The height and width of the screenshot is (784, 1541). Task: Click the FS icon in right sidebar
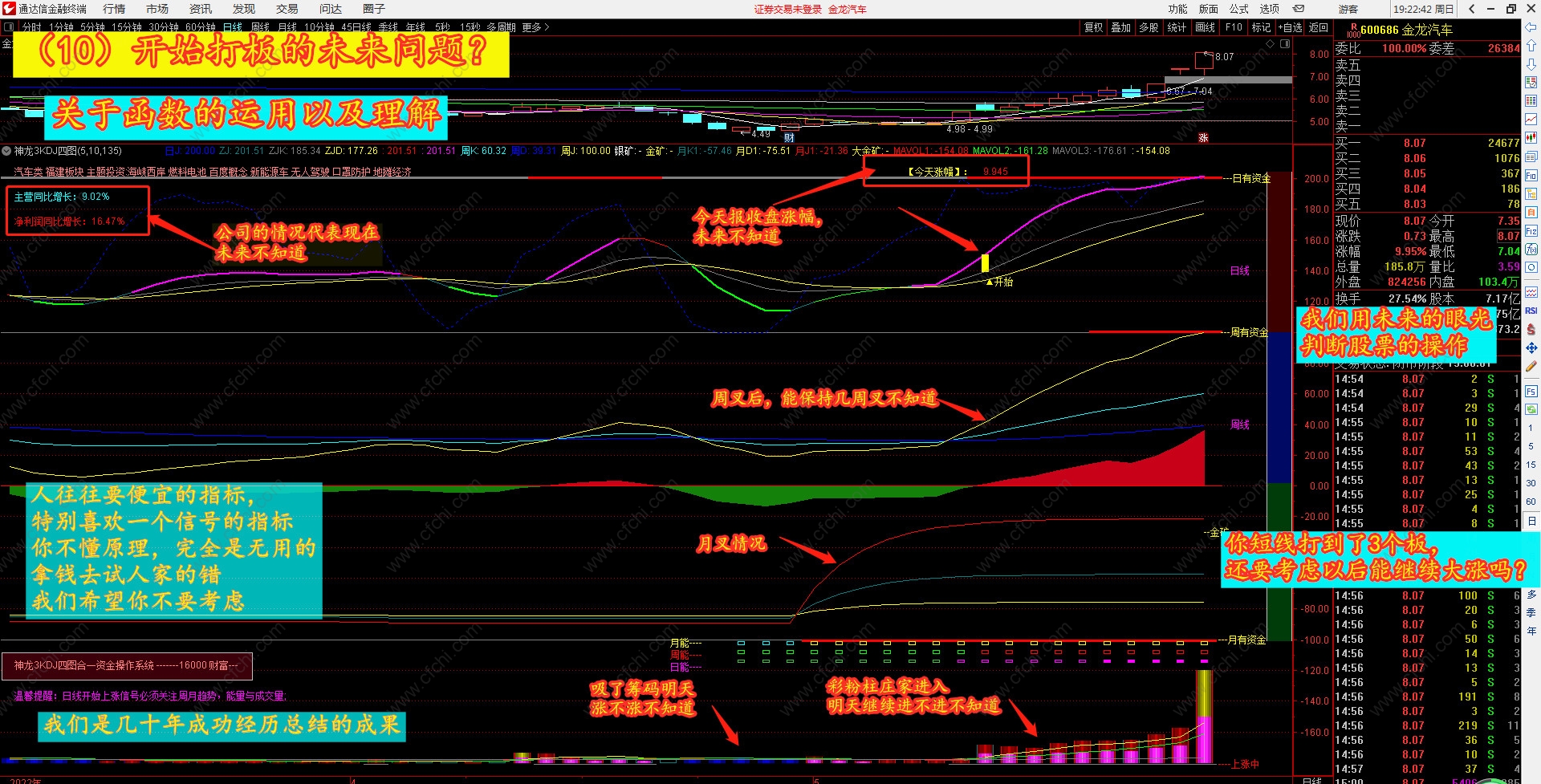(x=1531, y=391)
